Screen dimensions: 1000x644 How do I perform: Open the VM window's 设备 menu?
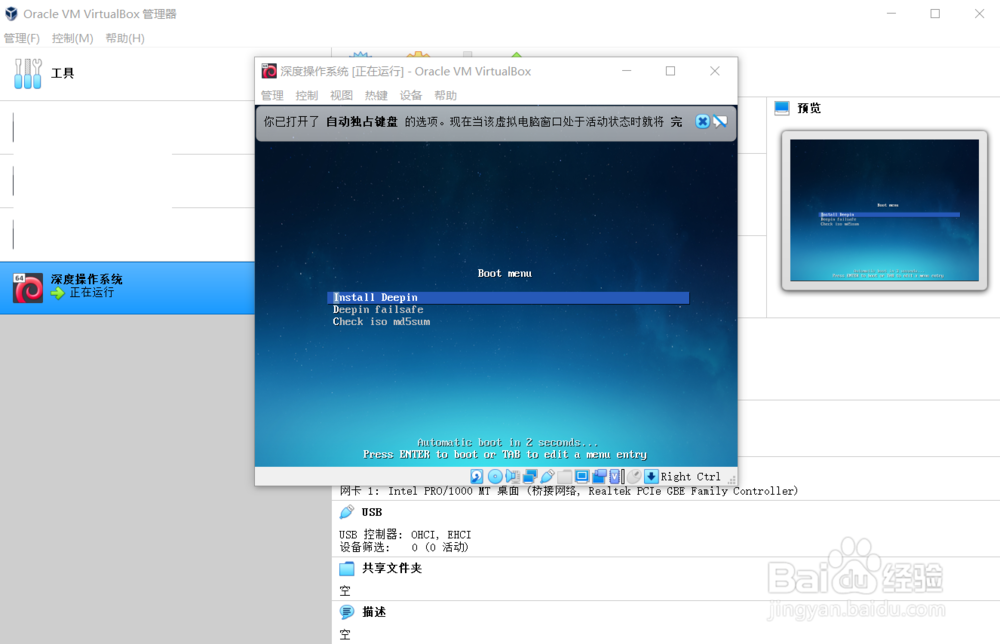pos(411,95)
